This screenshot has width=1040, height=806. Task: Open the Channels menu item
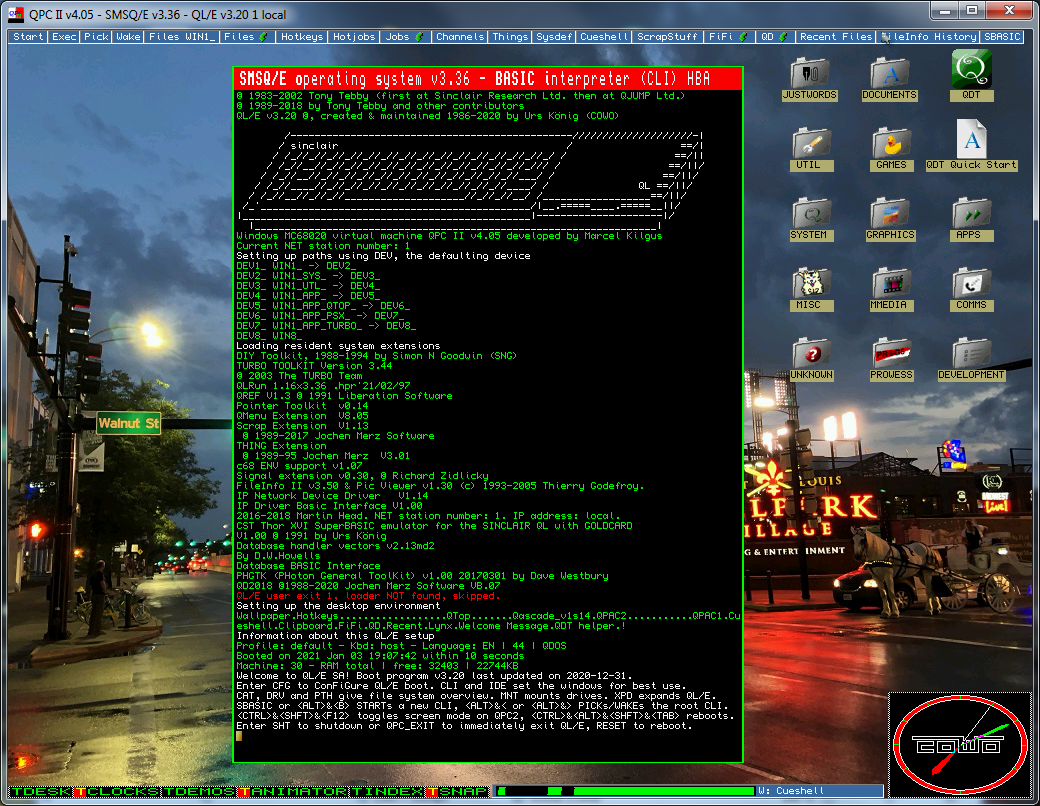[460, 37]
